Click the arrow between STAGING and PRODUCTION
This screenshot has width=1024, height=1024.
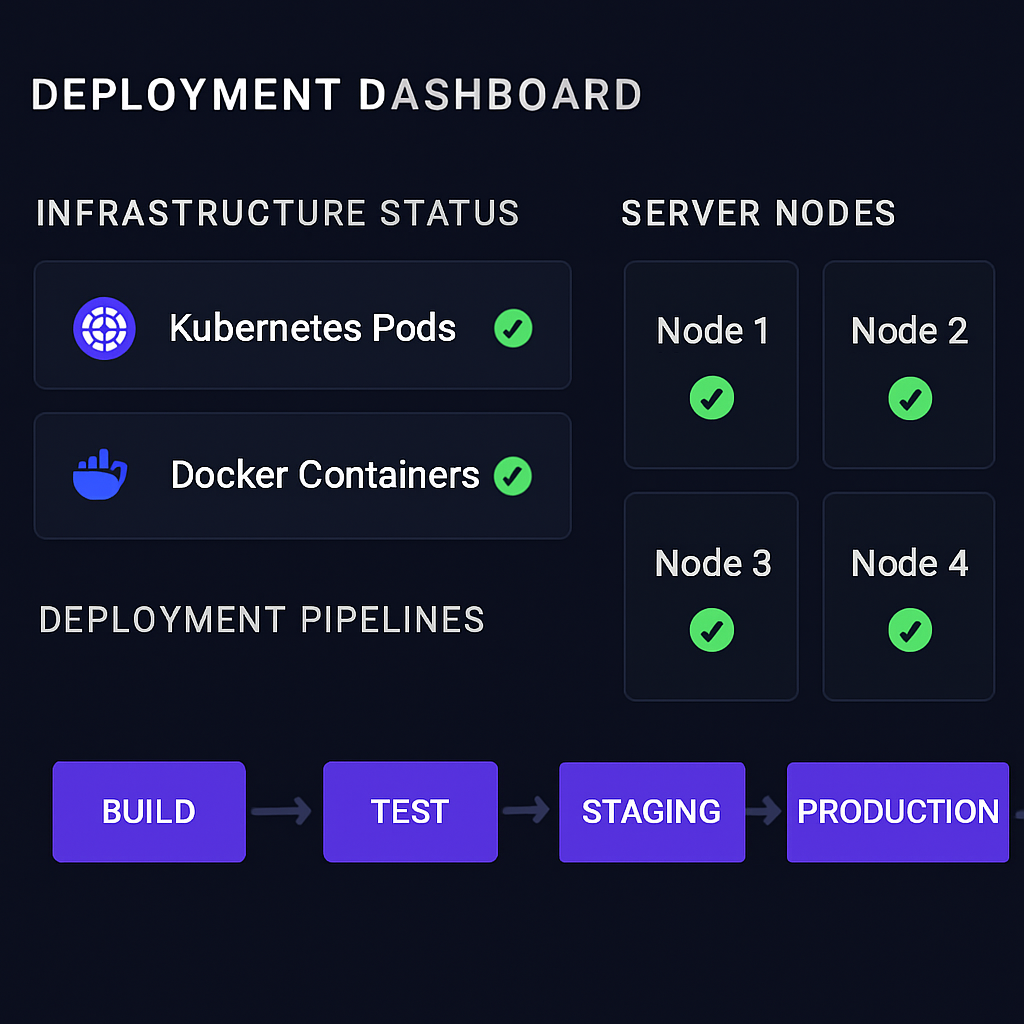click(764, 811)
